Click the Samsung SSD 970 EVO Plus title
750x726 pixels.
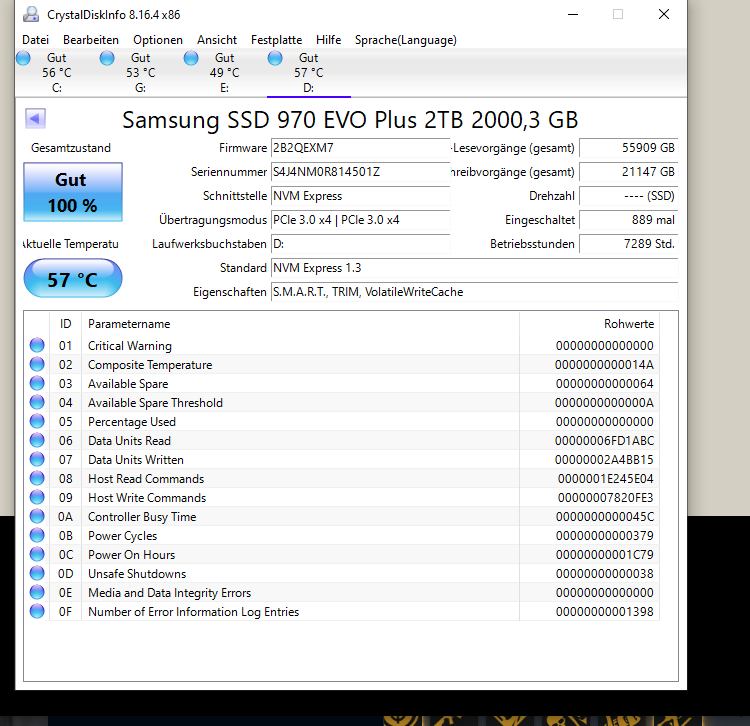pos(350,120)
